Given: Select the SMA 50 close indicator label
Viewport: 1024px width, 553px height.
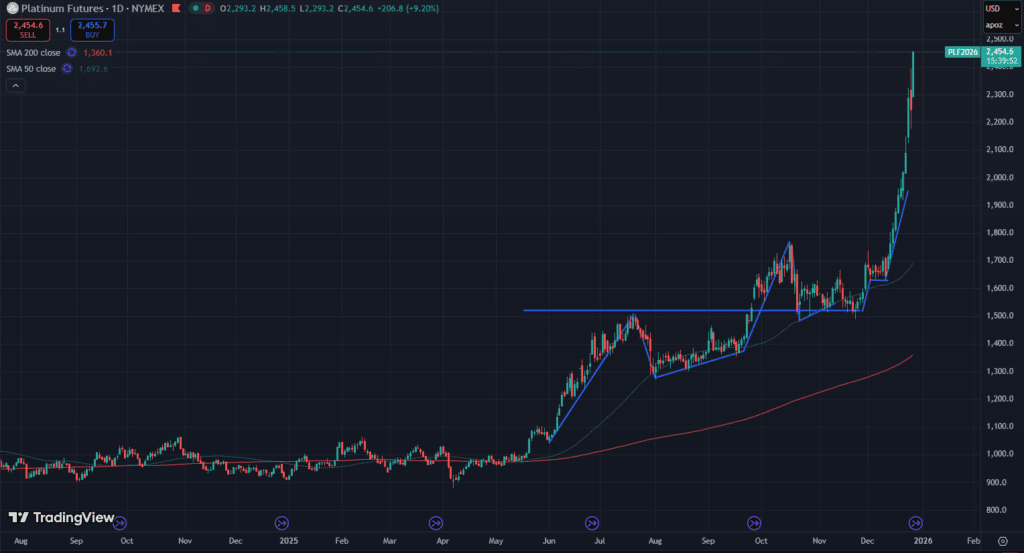Looking at the screenshot, I should pos(30,68).
